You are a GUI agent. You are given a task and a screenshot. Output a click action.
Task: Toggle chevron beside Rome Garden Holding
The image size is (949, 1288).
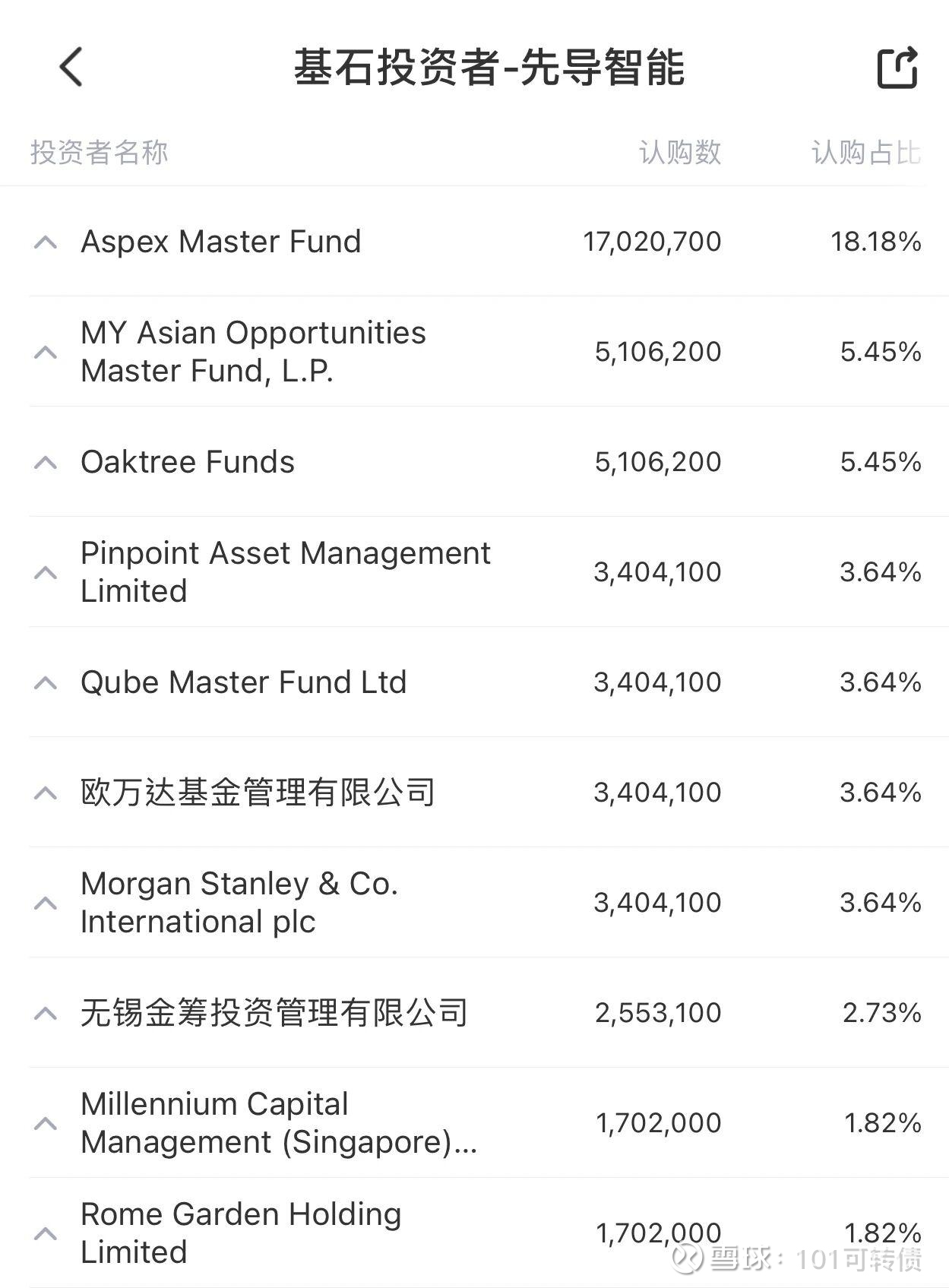(x=46, y=1233)
